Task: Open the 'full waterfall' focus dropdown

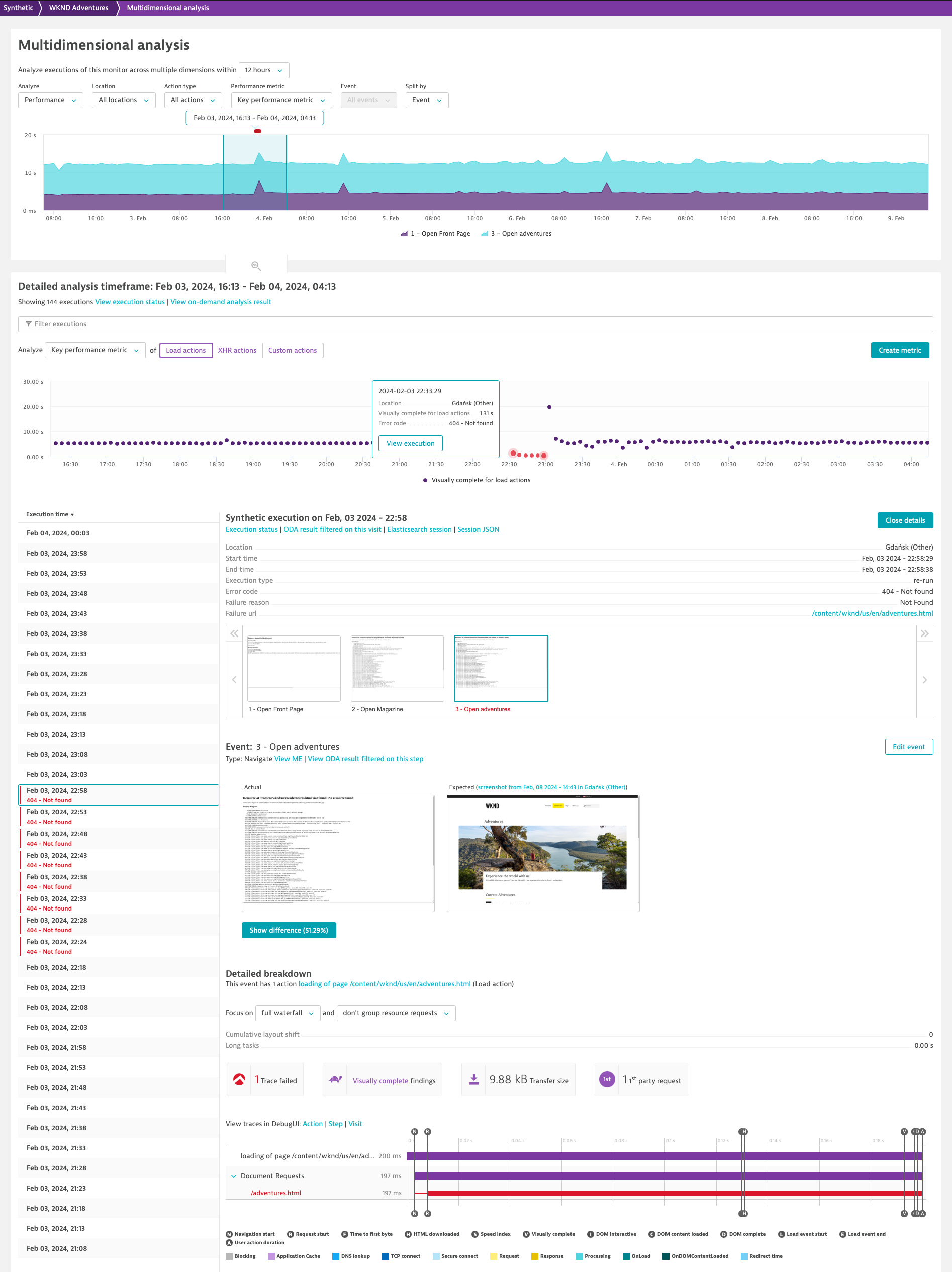Action: [287, 1013]
